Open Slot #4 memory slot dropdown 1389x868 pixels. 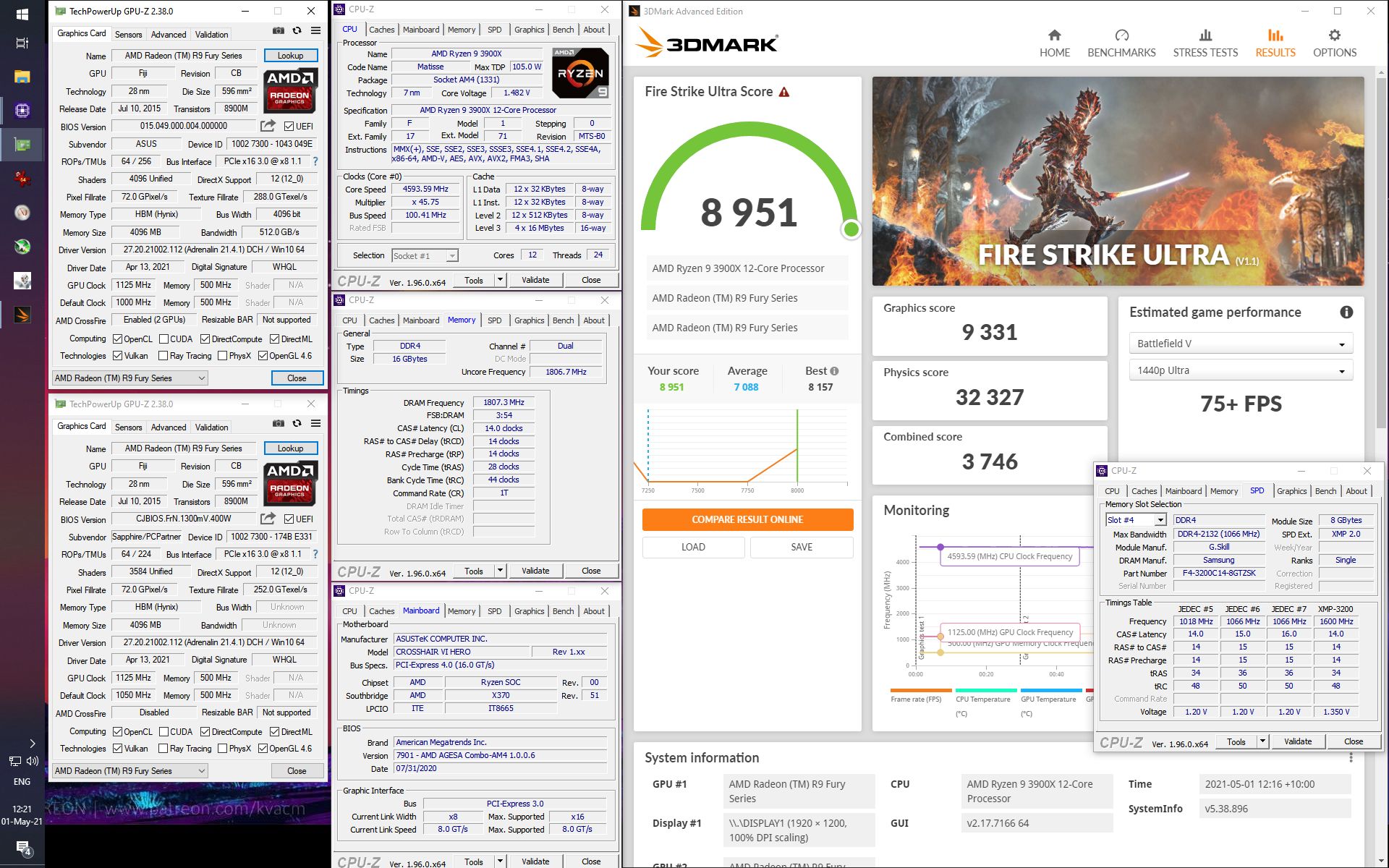1136,520
